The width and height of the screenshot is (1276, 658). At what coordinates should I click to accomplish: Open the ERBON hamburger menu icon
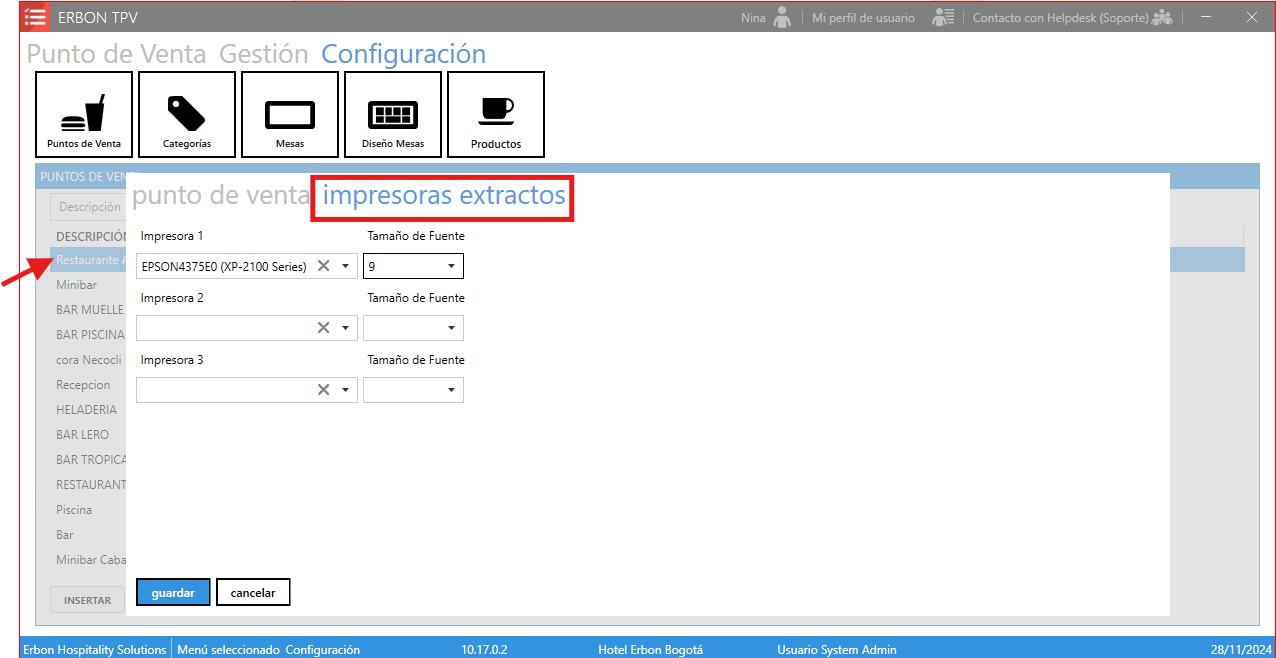click(35, 17)
